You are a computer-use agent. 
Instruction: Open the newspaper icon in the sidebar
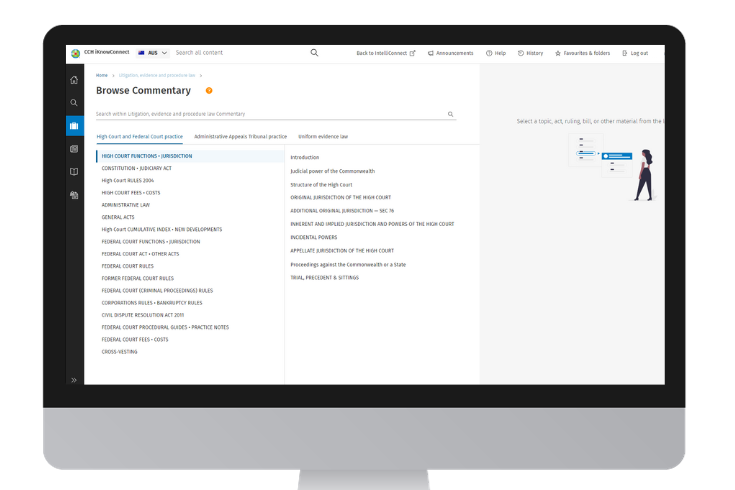click(x=74, y=149)
